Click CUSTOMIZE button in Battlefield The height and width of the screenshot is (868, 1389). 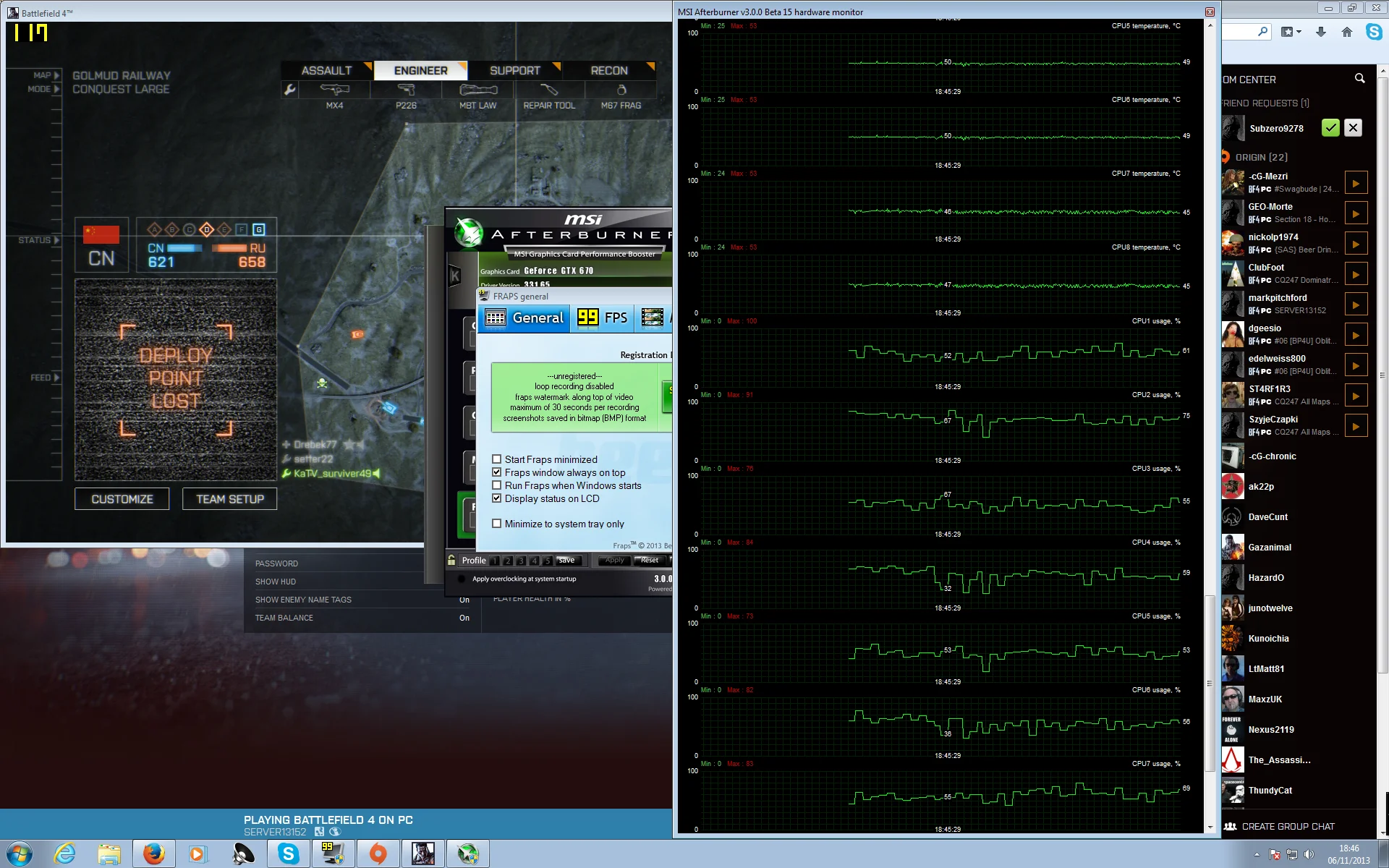[x=122, y=499]
